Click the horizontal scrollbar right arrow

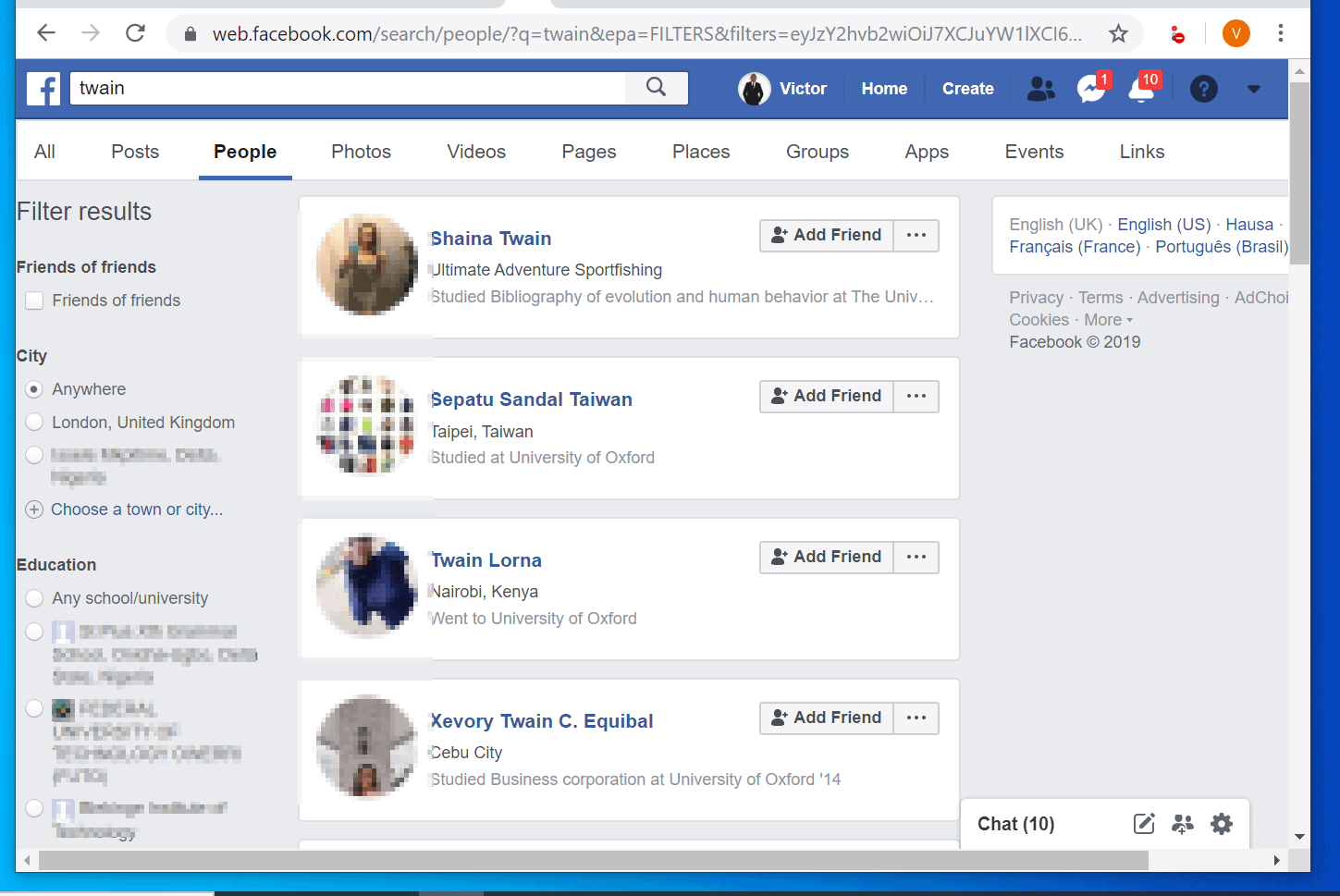(x=1277, y=861)
